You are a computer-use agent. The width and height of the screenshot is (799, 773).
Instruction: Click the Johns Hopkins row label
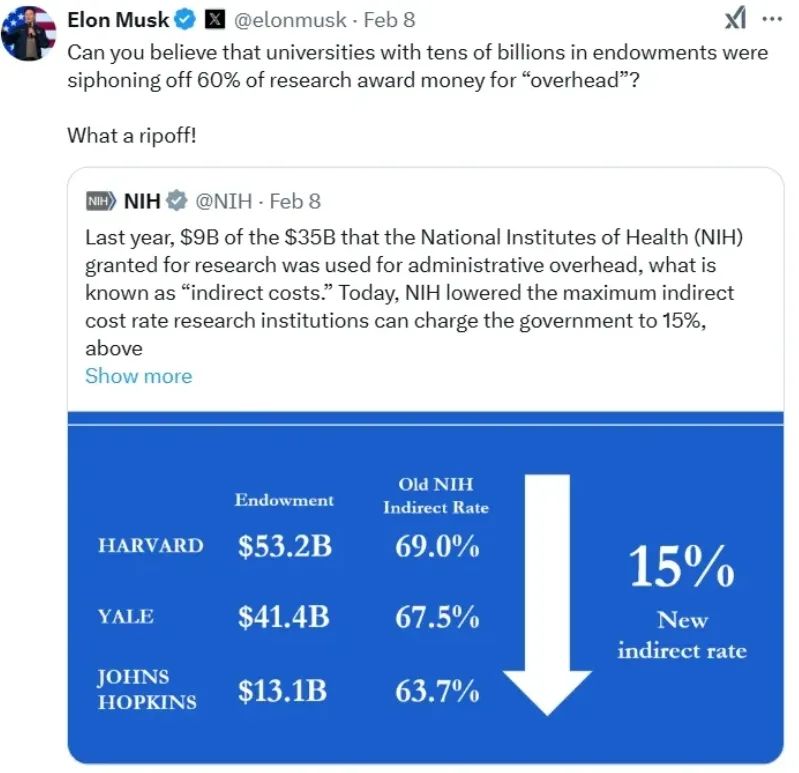pyautogui.click(x=147, y=689)
